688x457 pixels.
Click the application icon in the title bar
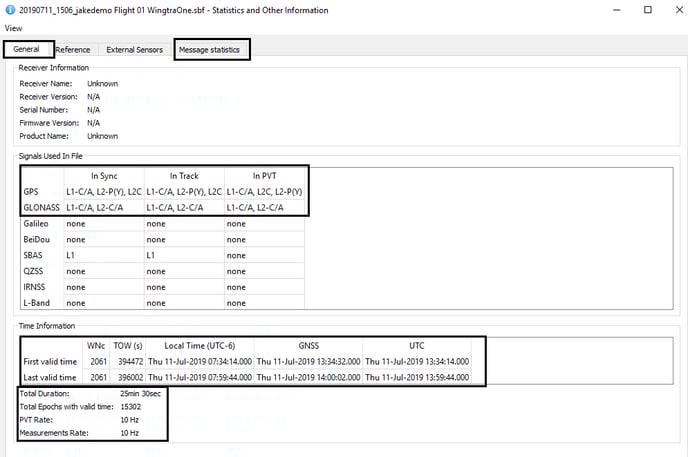tap(9, 9)
